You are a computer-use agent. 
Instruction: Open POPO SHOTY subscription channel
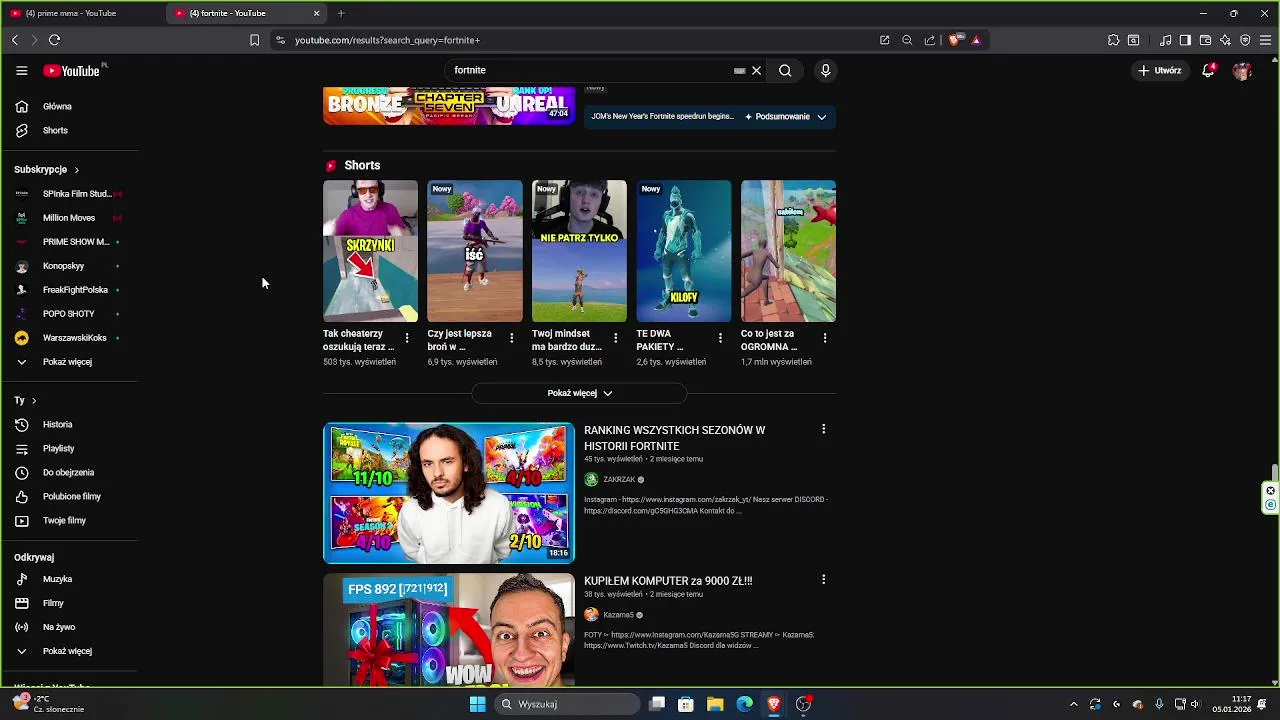[70, 314]
